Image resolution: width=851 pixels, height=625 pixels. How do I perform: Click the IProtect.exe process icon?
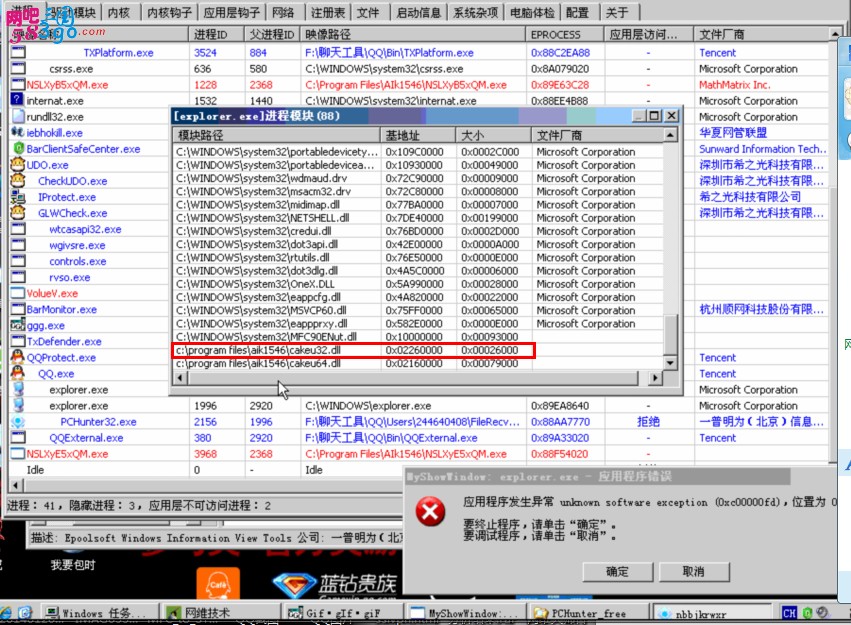(x=18, y=197)
